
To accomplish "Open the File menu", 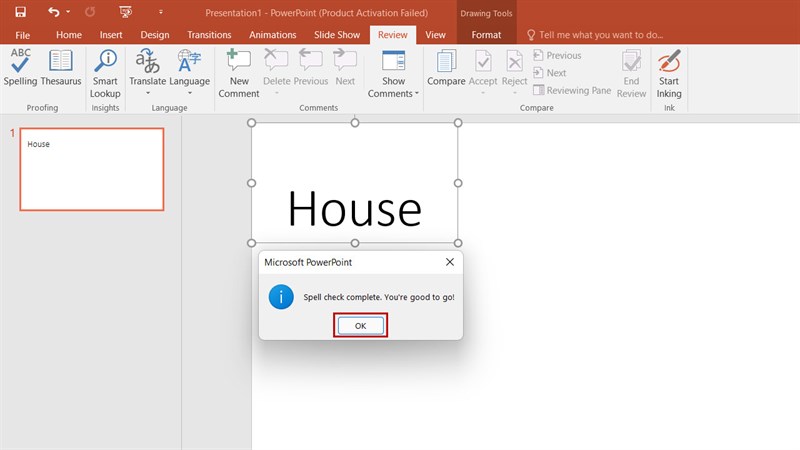I will 22,35.
